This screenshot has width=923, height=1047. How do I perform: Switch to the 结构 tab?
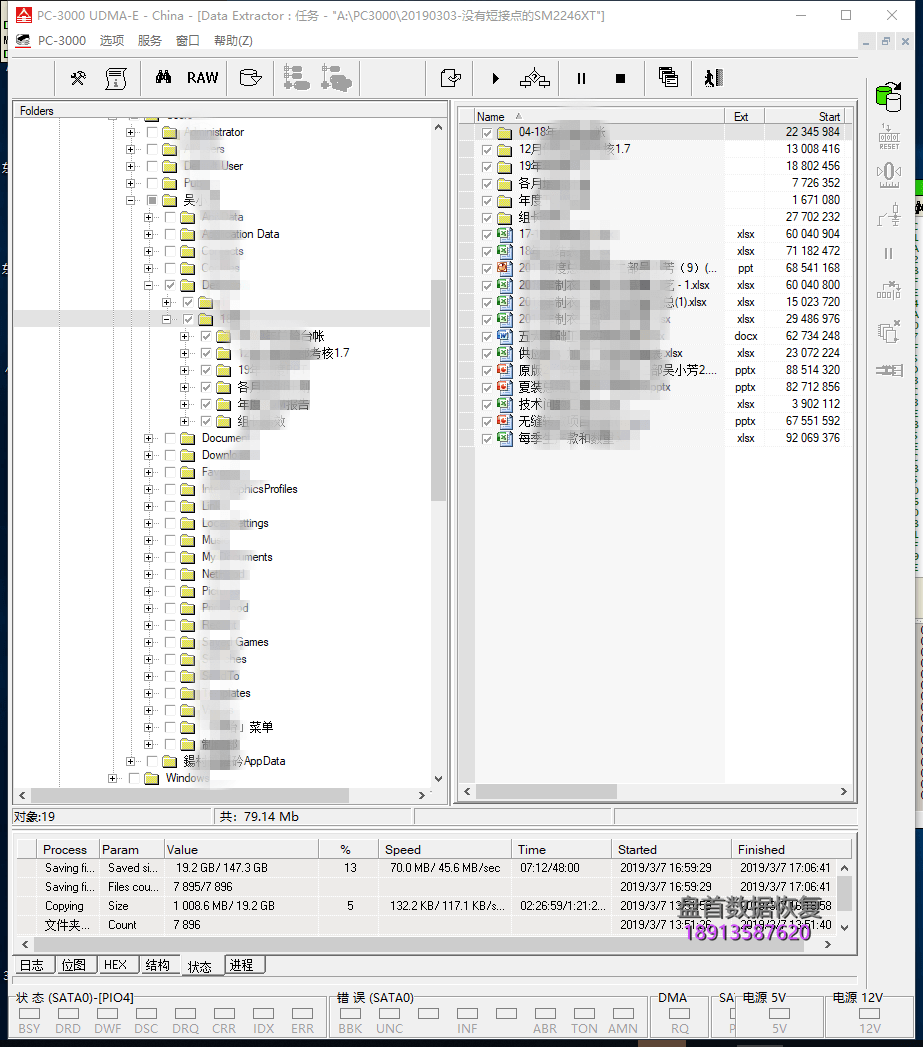pyautogui.click(x=158, y=965)
